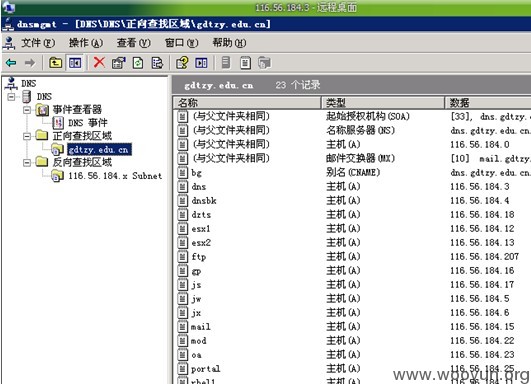The image size is (531, 384).
Task: Click the DNS console icon beside 文件 menu
Action: click(9, 43)
